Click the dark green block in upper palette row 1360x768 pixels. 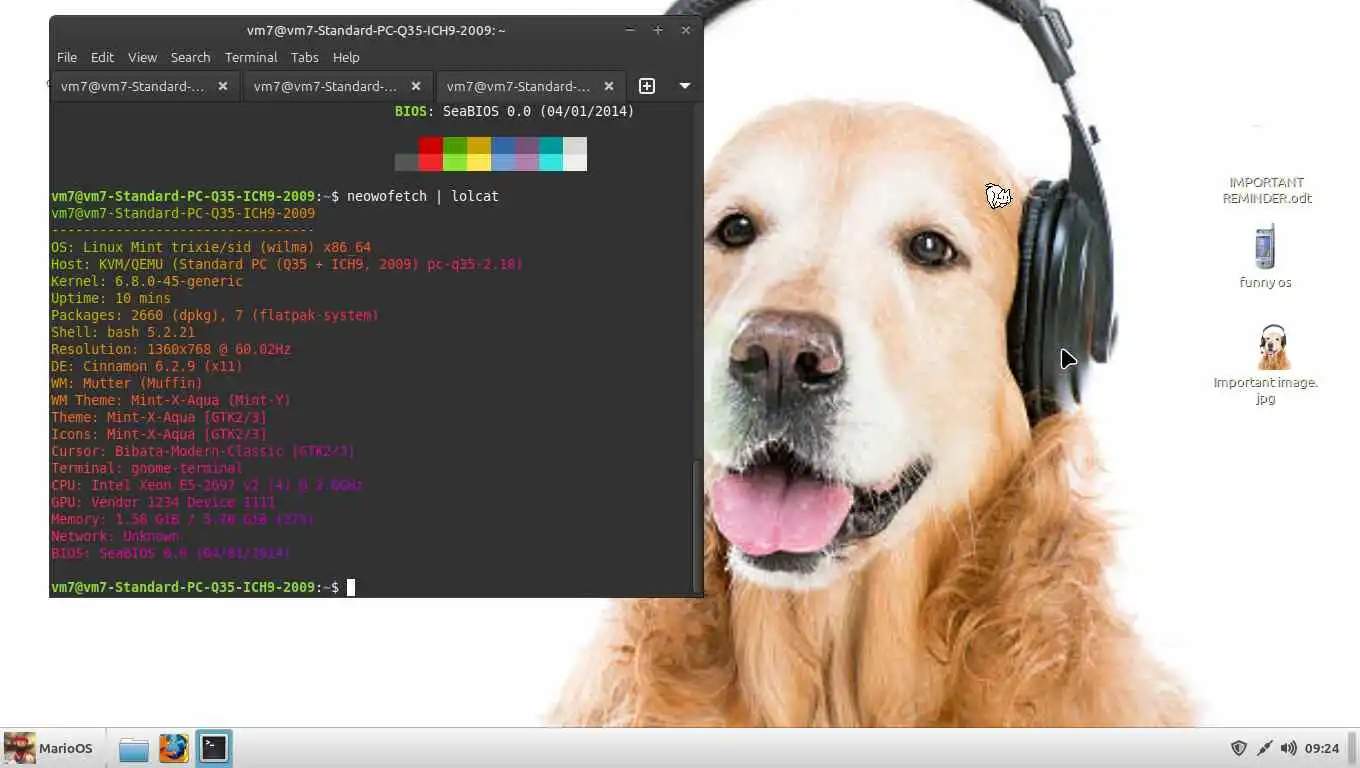click(x=455, y=145)
